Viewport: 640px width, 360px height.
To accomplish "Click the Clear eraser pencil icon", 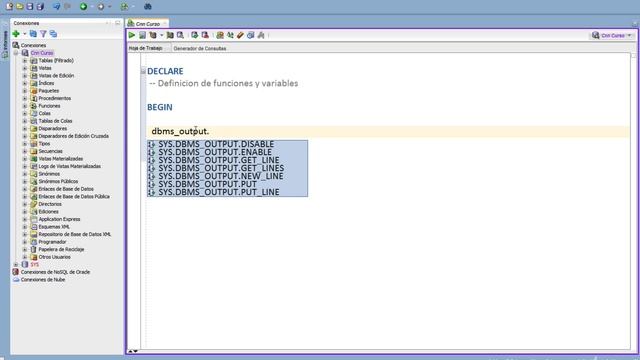I will (240, 36).
